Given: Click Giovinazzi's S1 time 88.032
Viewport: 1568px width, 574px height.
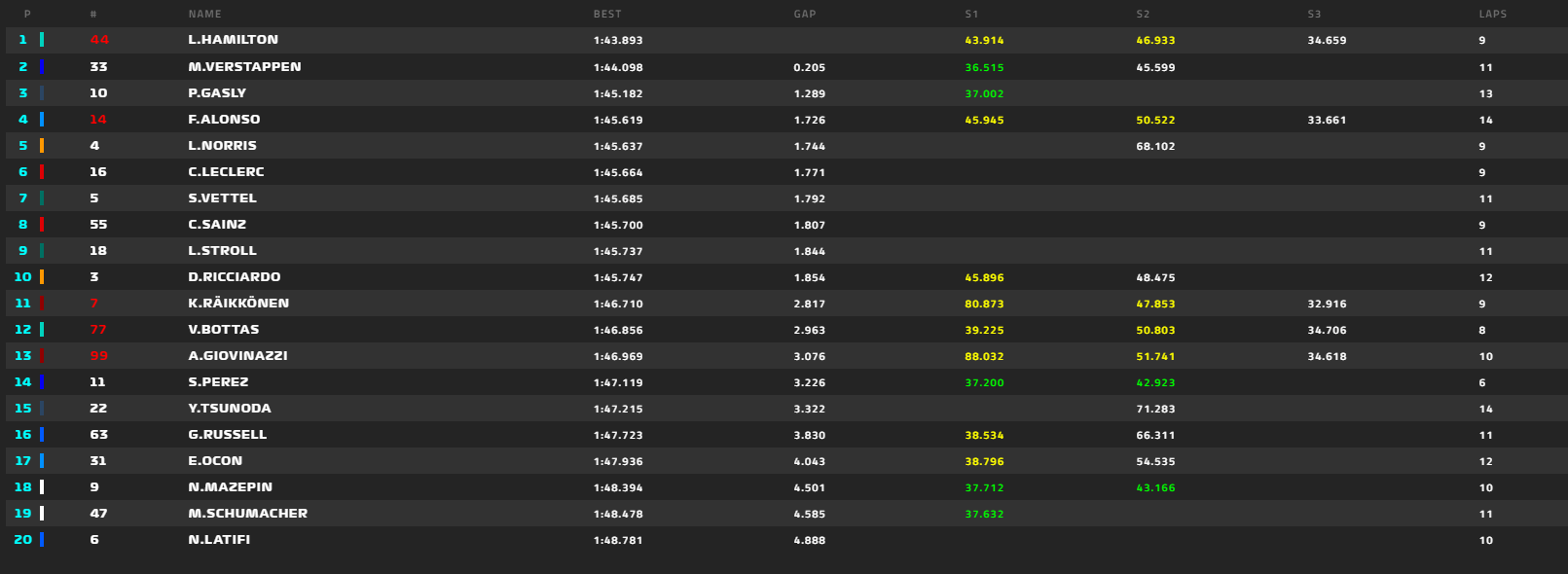Looking at the screenshot, I should click(984, 357).
